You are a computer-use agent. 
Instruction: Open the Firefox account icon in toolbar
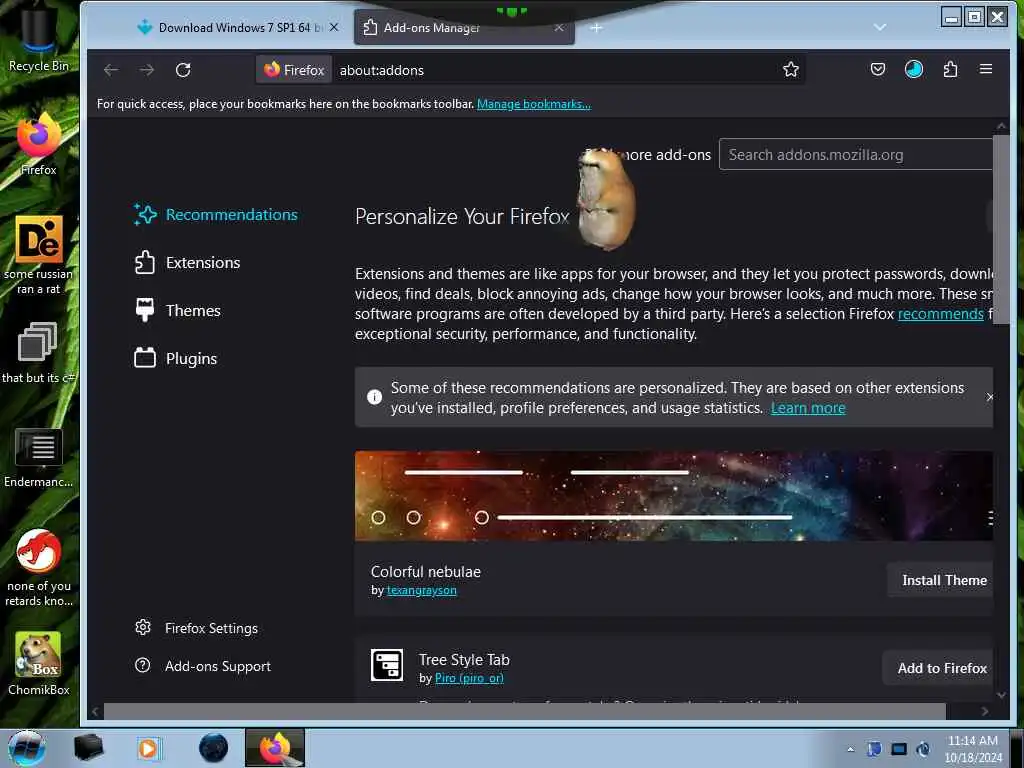click(x=914, y=69)
